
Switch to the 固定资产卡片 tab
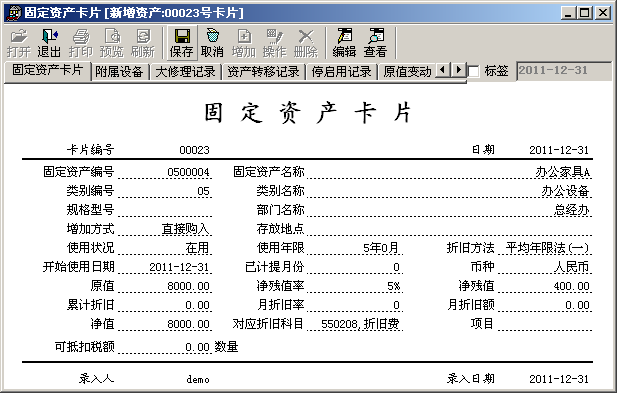[x=47, y=71]
